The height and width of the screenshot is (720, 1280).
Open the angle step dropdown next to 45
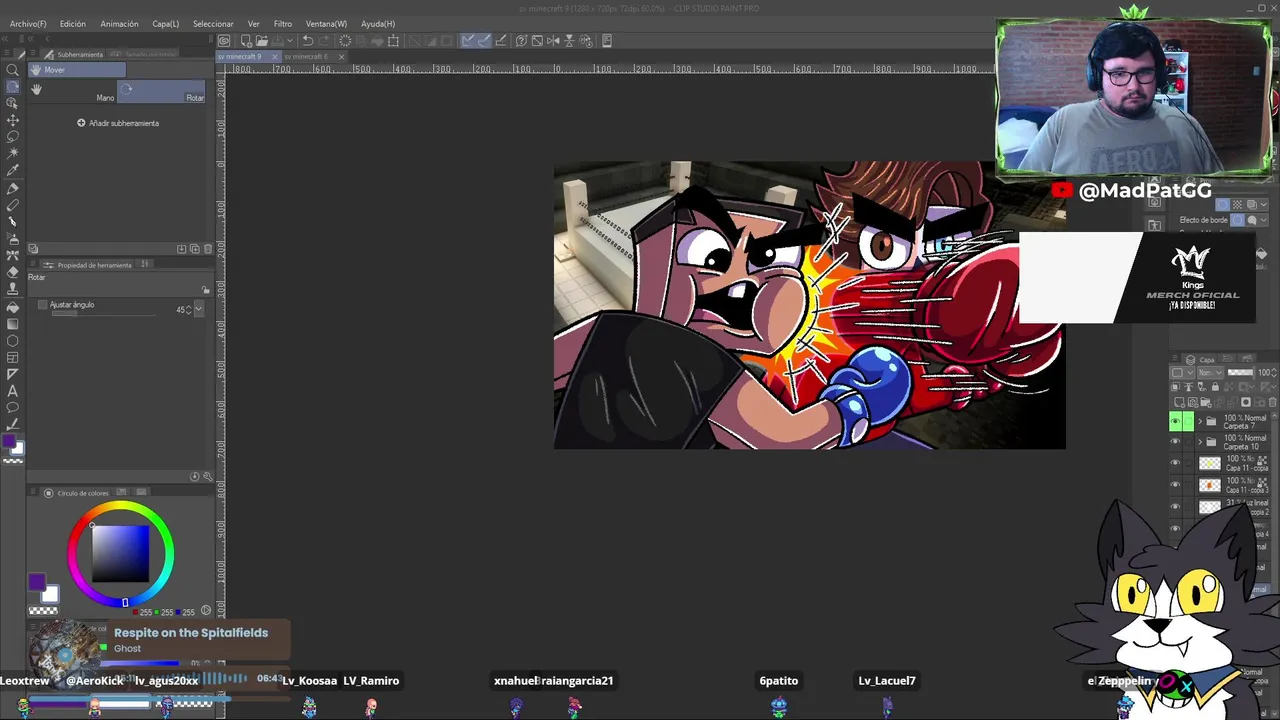(198, 309)
